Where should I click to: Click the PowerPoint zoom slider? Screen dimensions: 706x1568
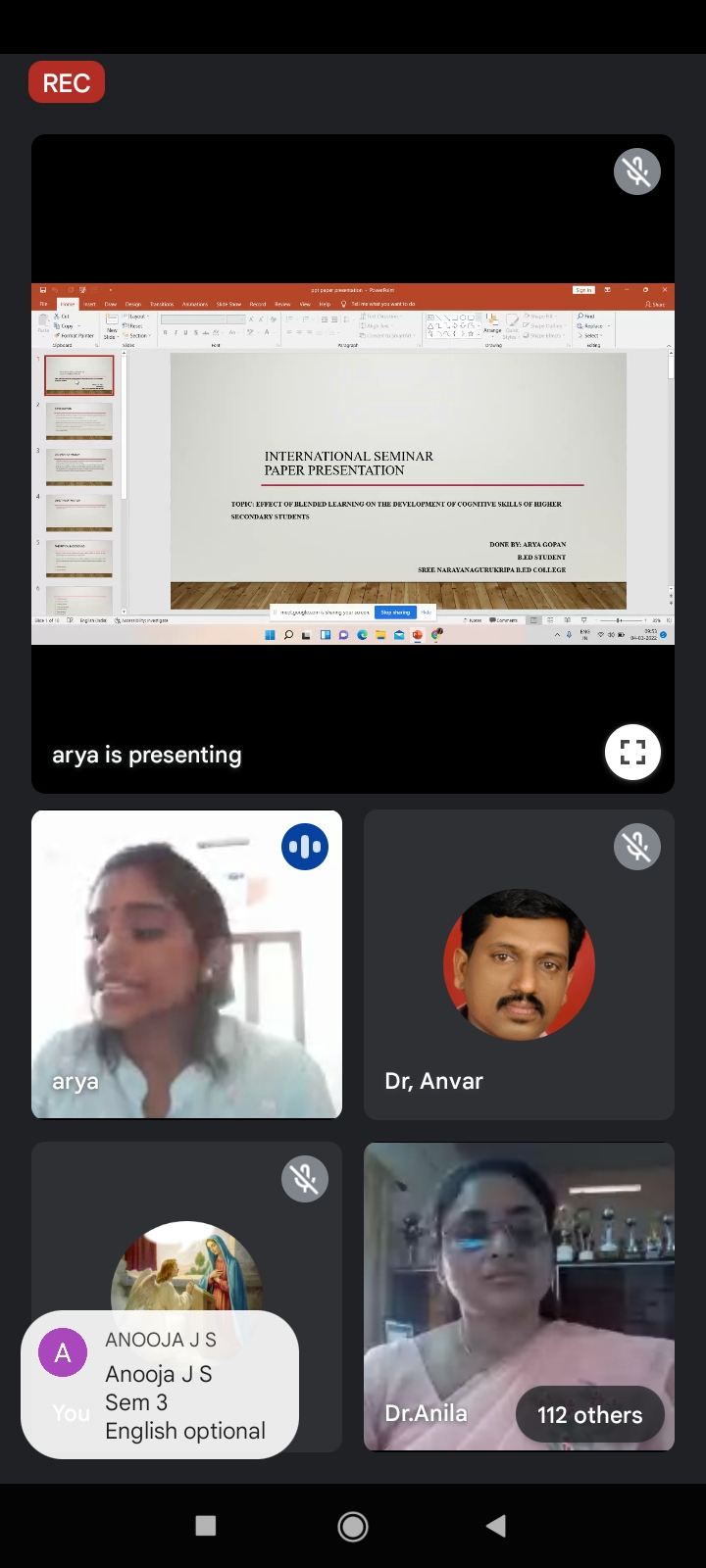pyautogui.click(x=622, y=620)
